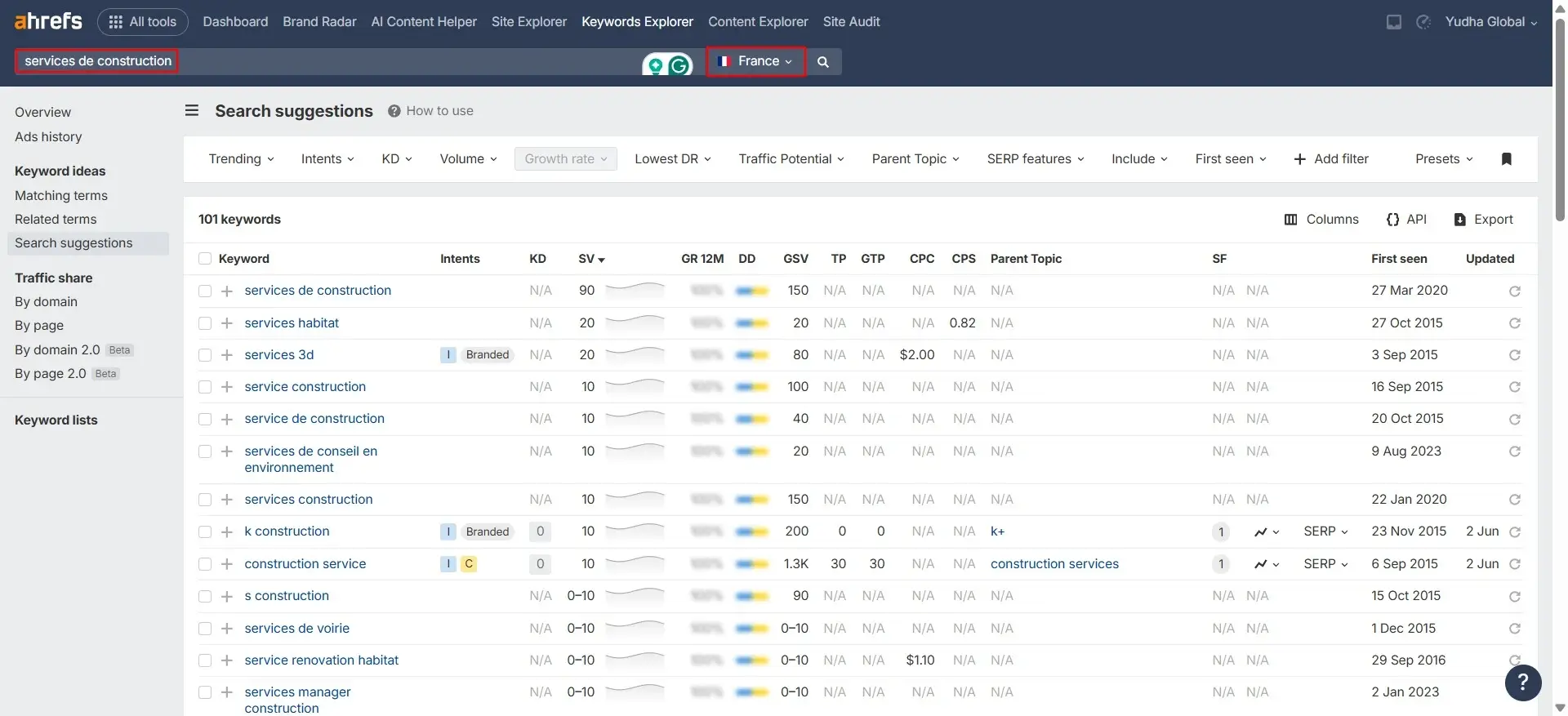Check the 'services de voirie' row

coord(205,629)
